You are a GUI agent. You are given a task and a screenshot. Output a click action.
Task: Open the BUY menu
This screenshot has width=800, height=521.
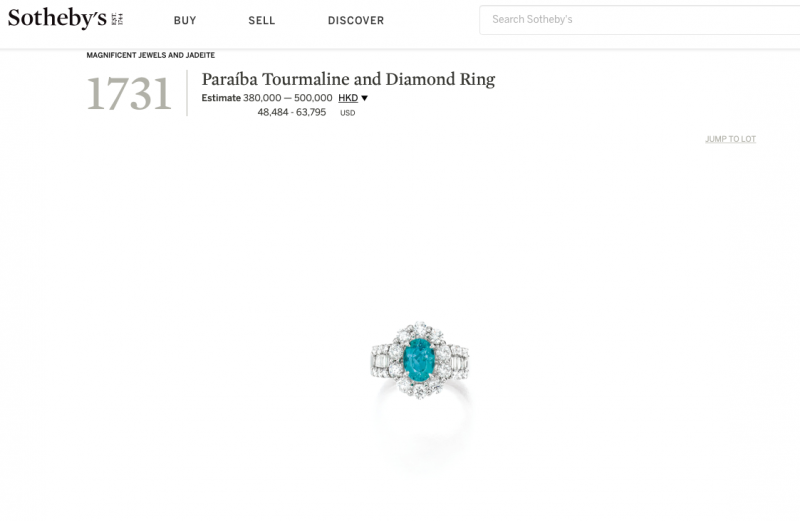pos(185,20)
